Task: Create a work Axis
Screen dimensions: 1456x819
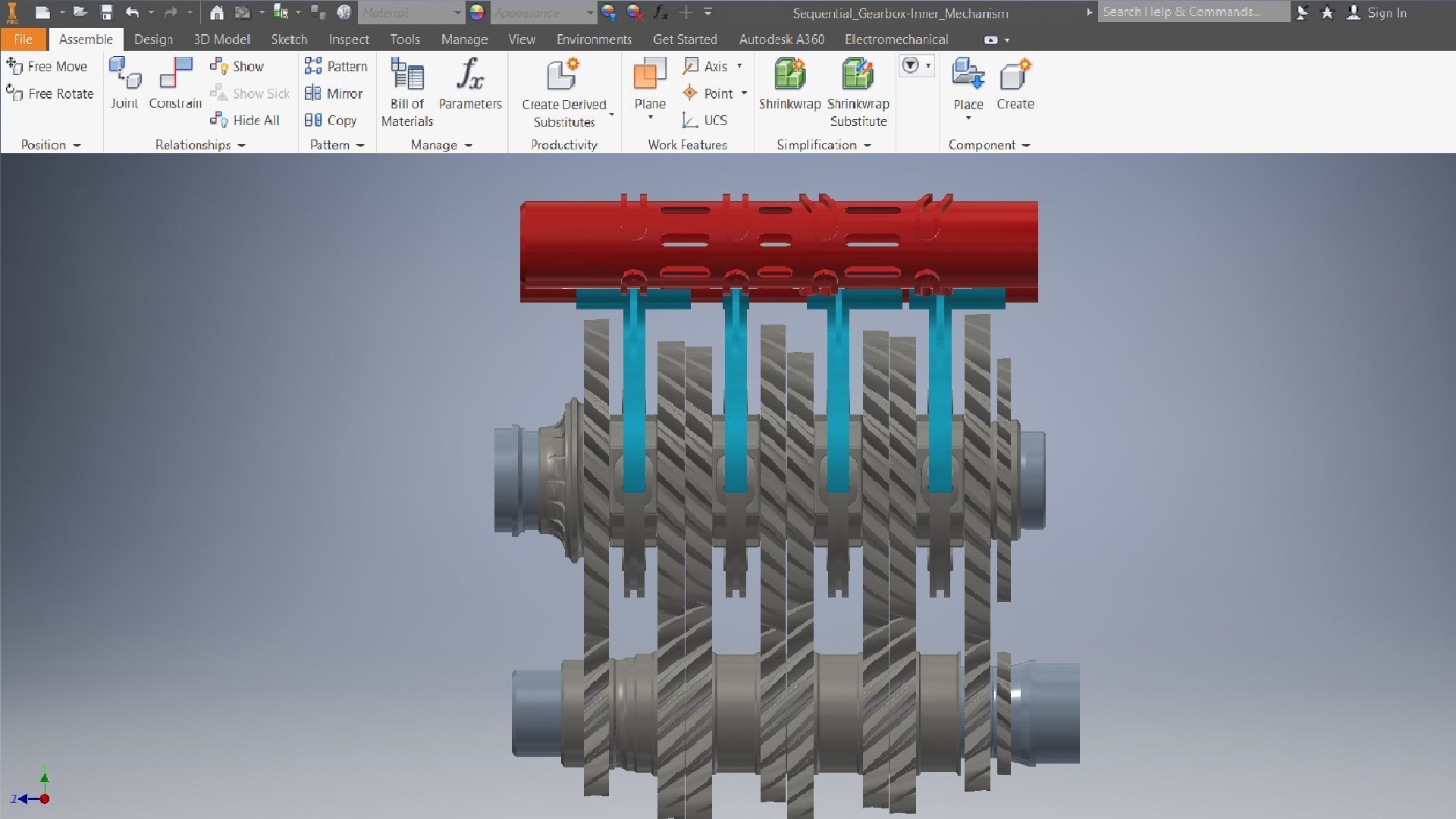Action: 705,67
